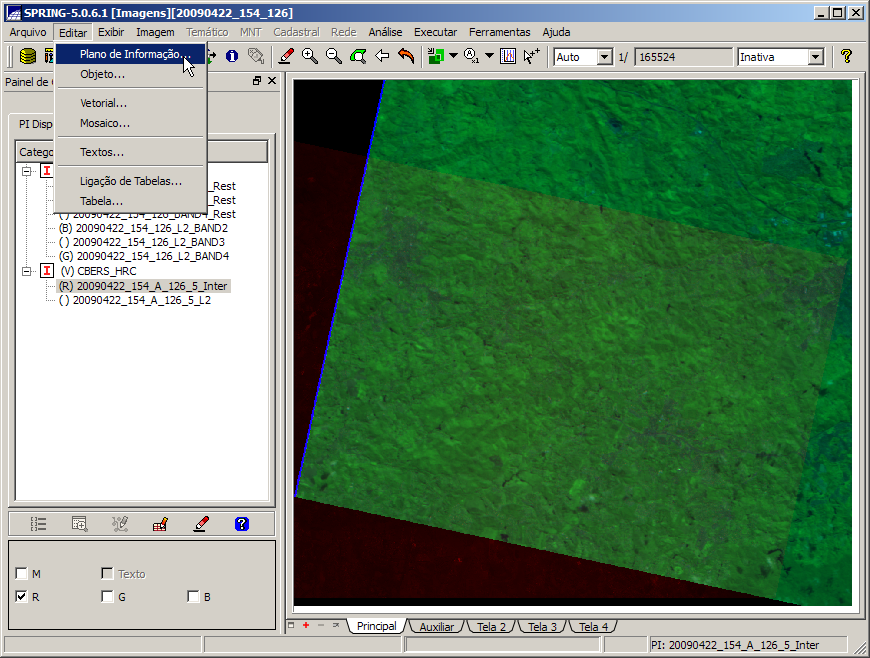
Task: Open the Inativa dropdown
Action: click(815, 57)
